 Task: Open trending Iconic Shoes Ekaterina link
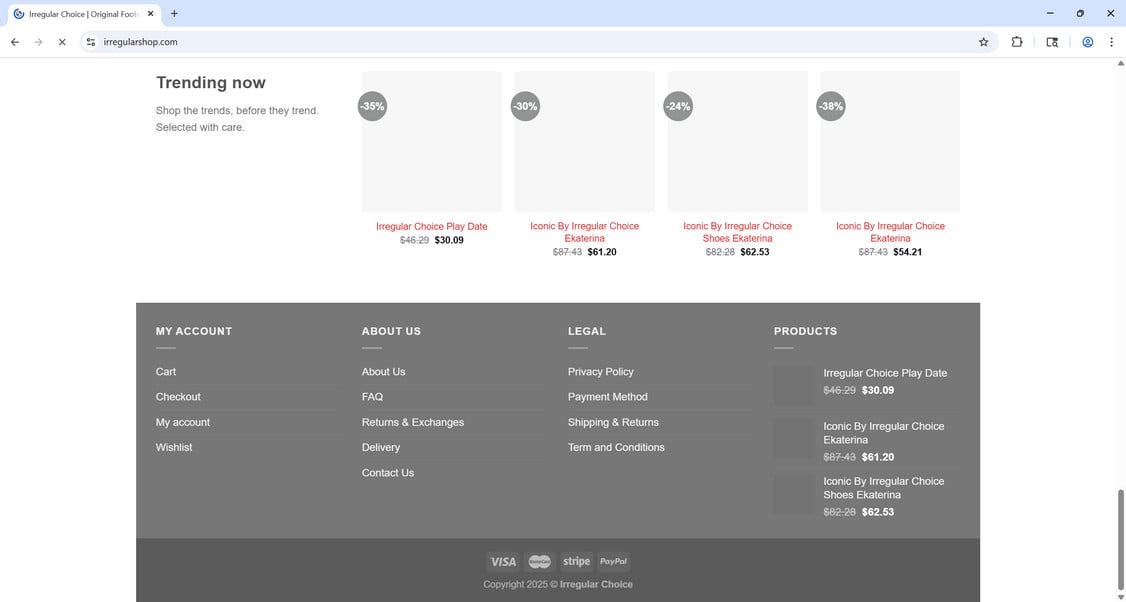click(738, 232)
